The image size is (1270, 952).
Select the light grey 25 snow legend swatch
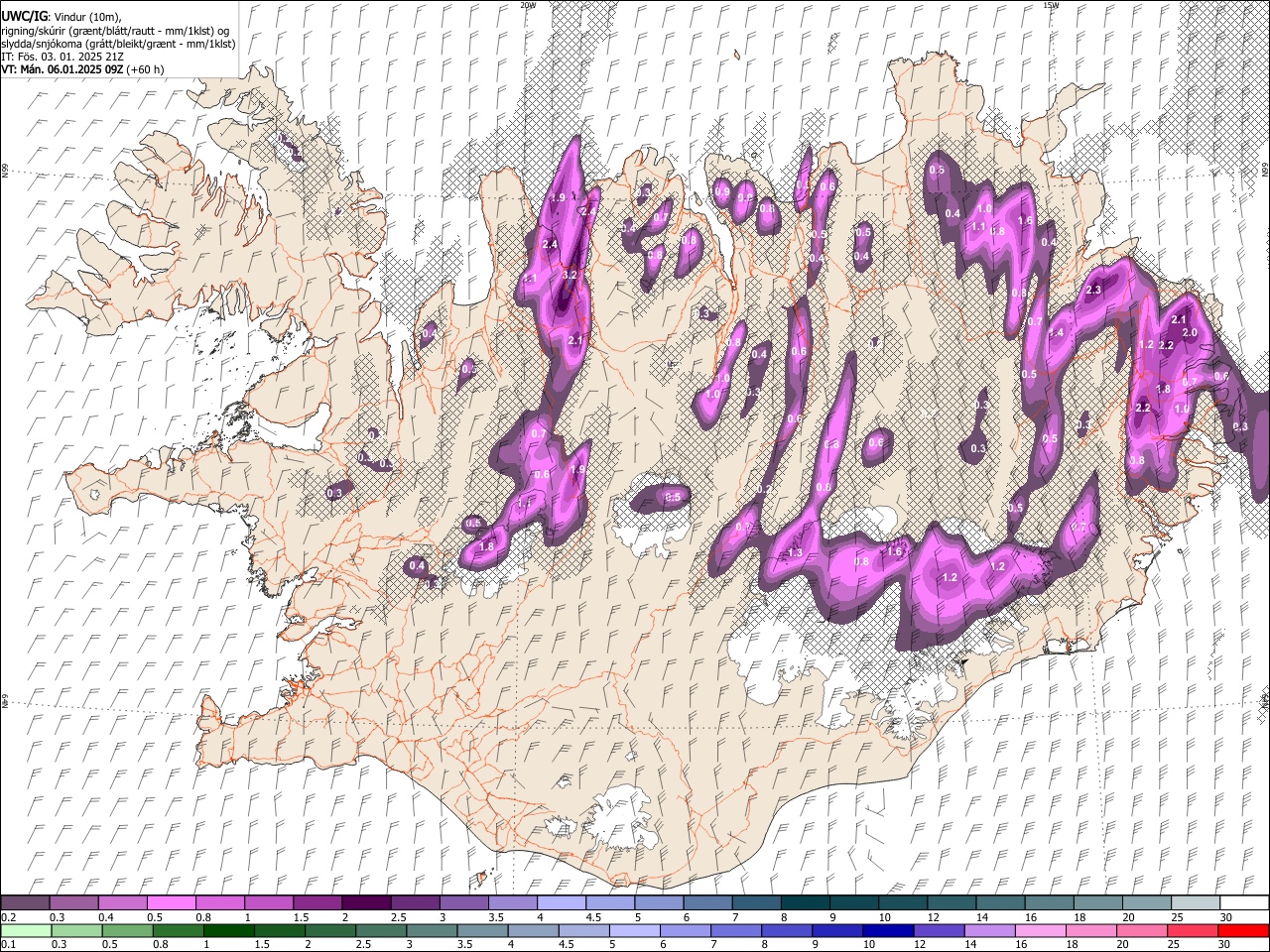click(1196, 902)
